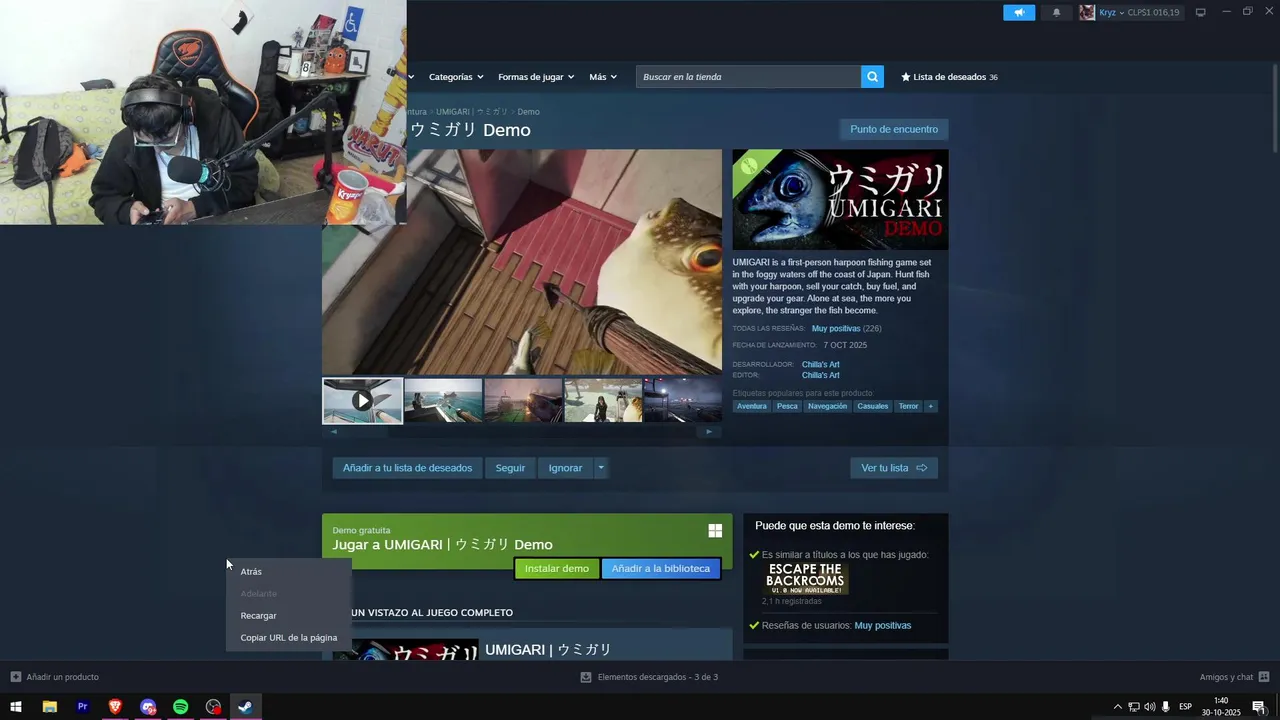Image resolution: width=1280 pixels, height=720 pixels.
Task: Click the downloads icon in the bottom bar
Action: click(586, 677)
